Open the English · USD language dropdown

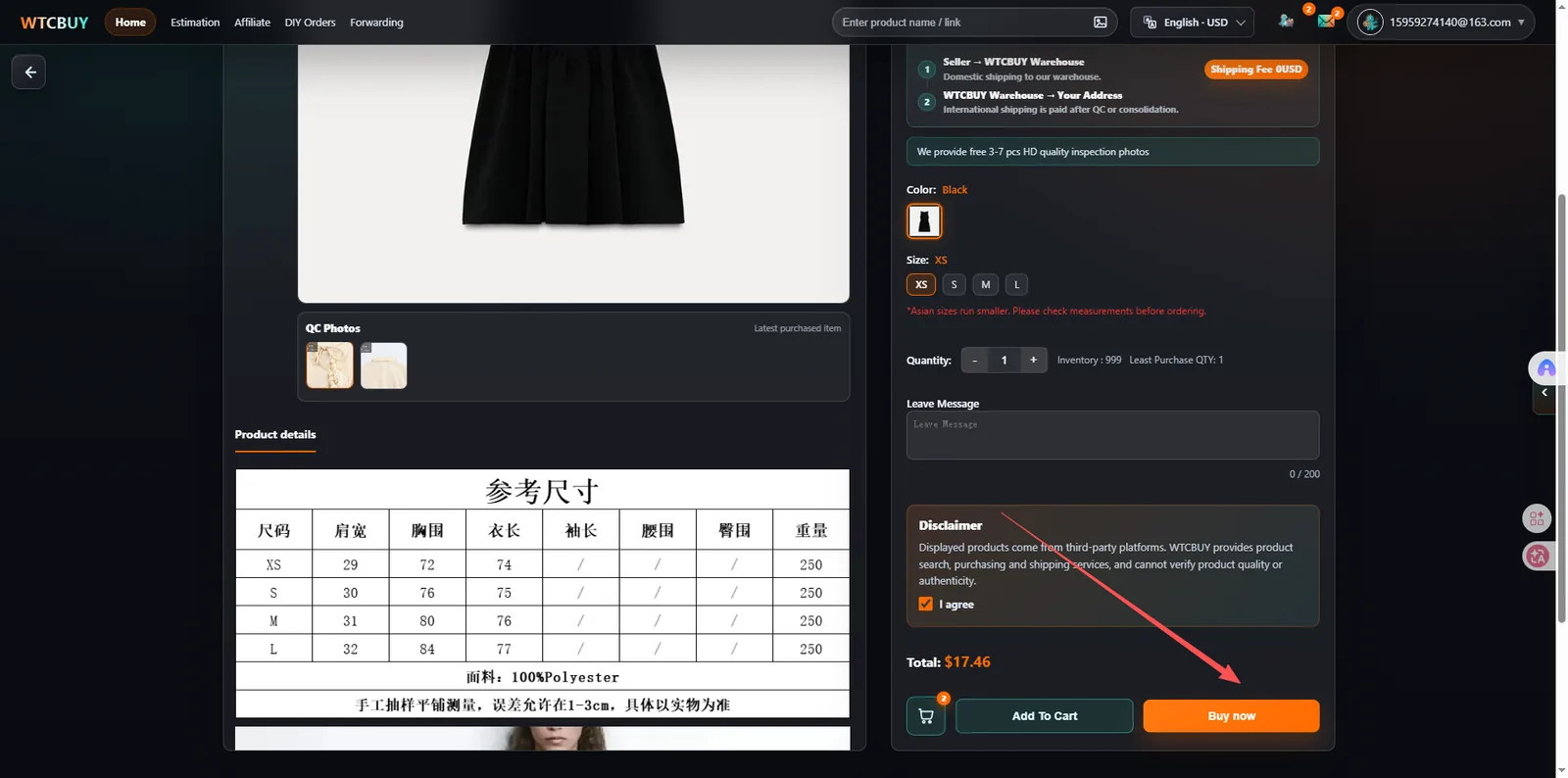click(x=1193, y=23)
